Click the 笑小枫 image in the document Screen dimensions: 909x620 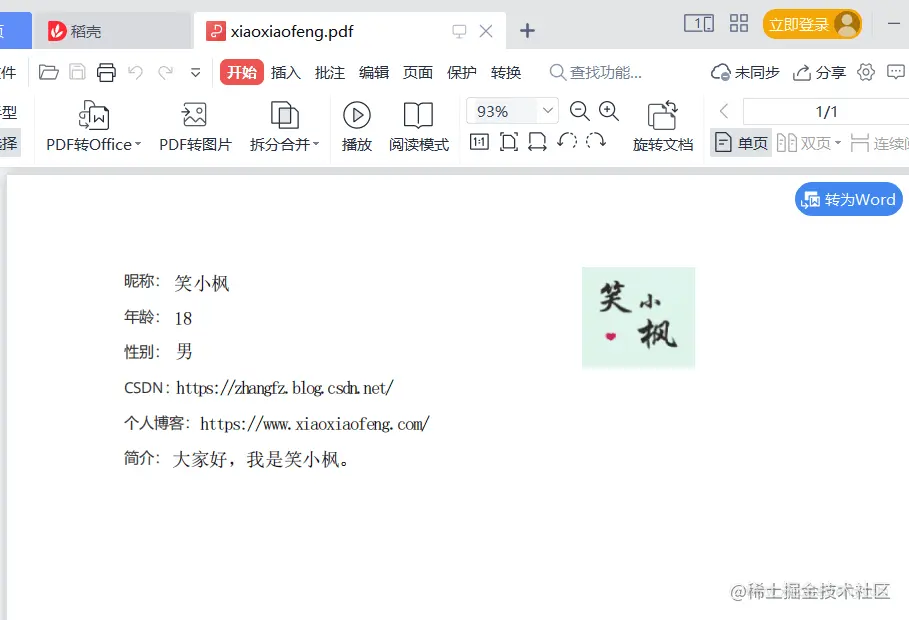pos(638,317)
